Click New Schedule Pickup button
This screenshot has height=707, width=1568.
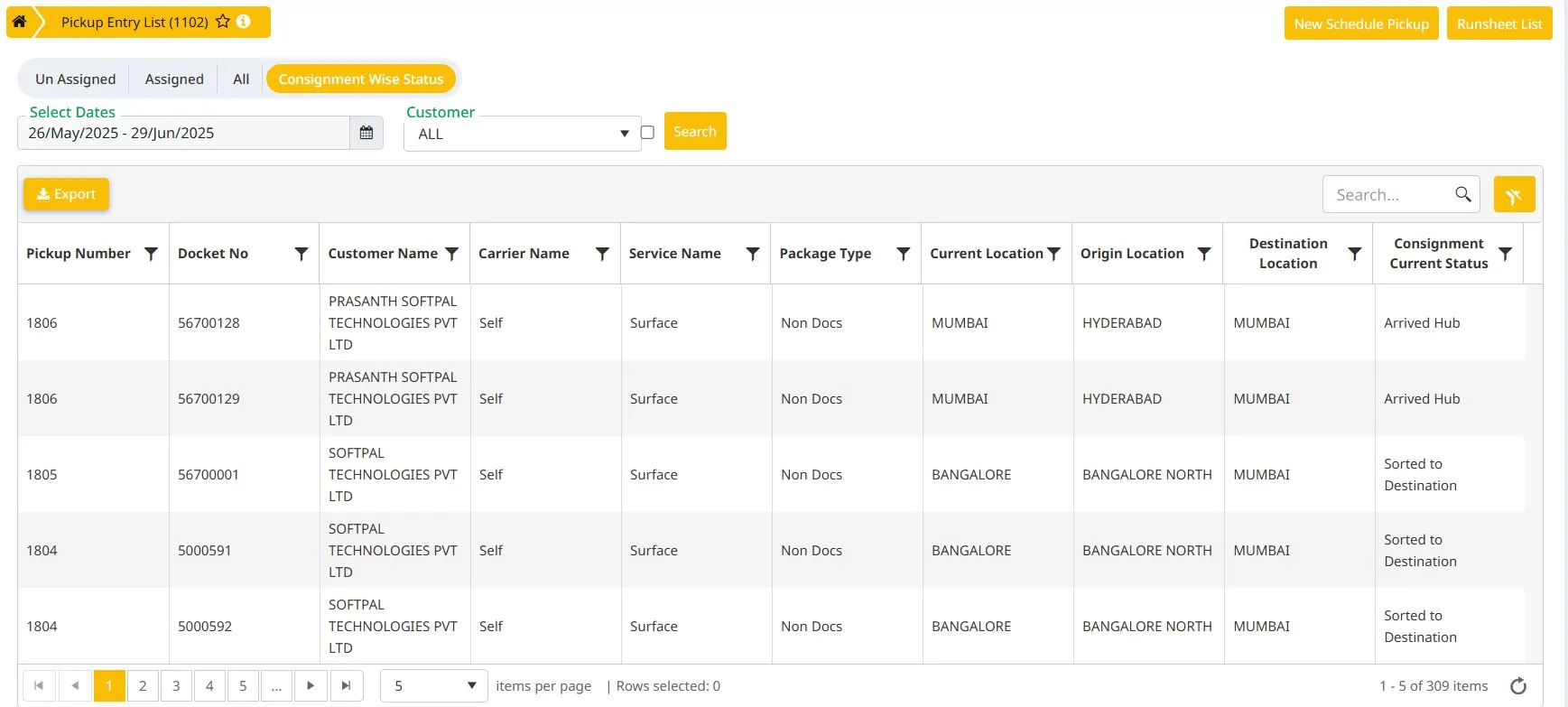[x=1361, y=23]
